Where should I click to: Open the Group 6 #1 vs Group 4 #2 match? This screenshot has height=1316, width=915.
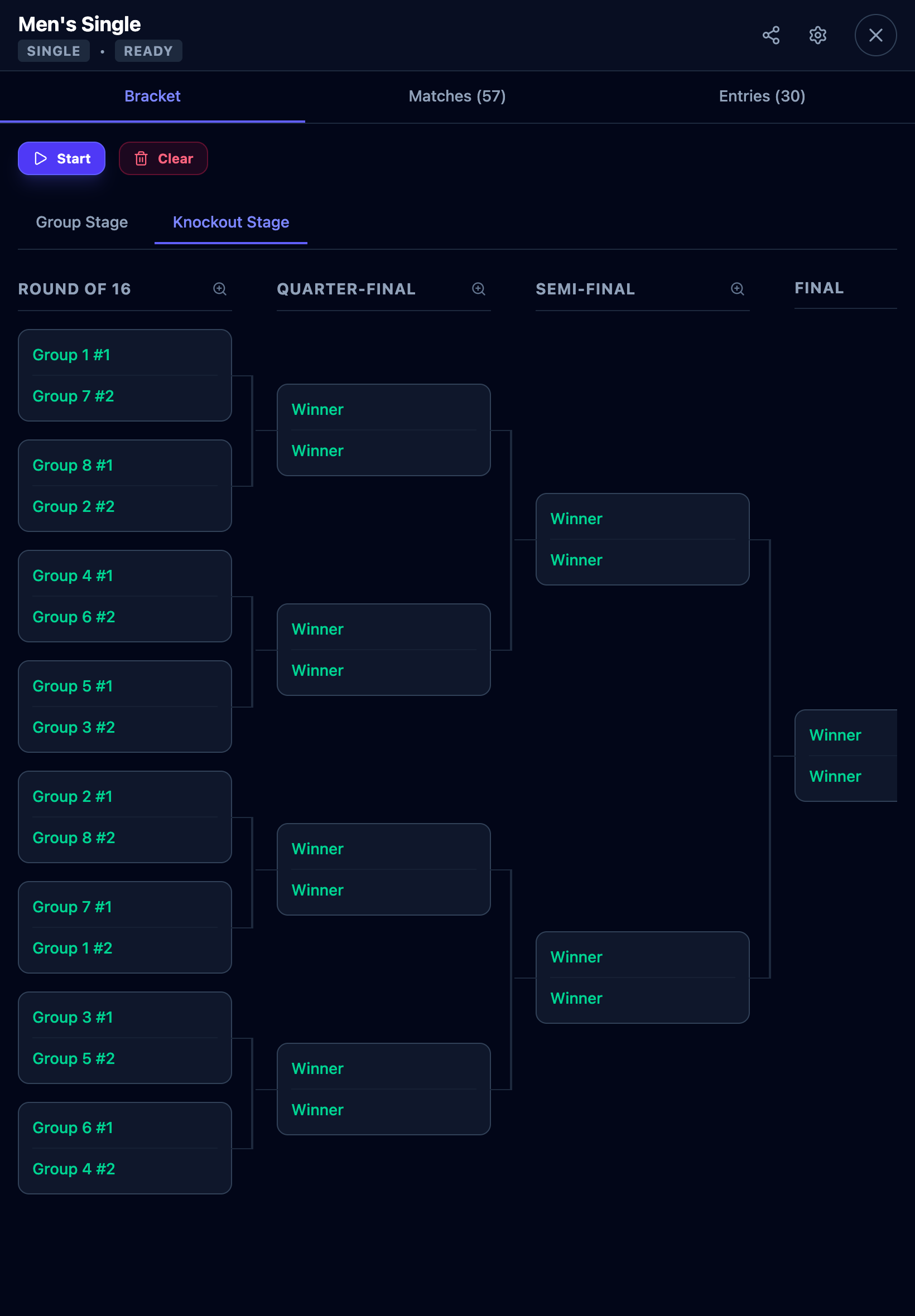[124, 1148]
